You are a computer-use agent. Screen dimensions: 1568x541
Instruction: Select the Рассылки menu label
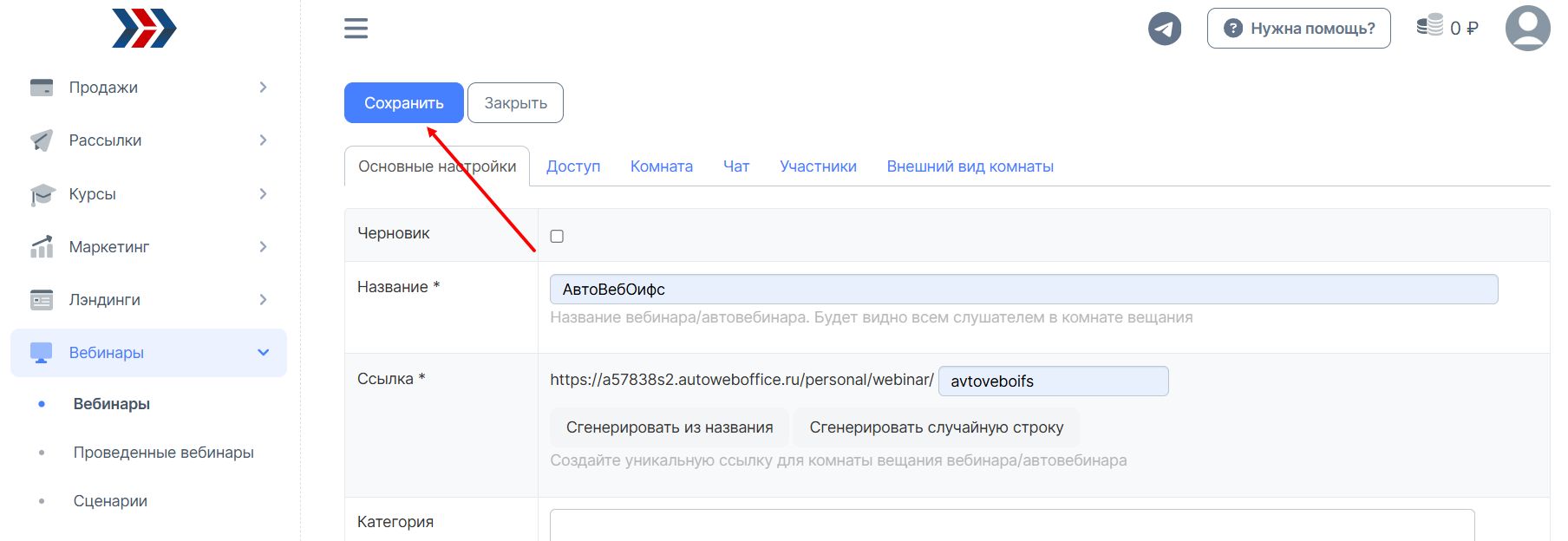tap(105, 140)
